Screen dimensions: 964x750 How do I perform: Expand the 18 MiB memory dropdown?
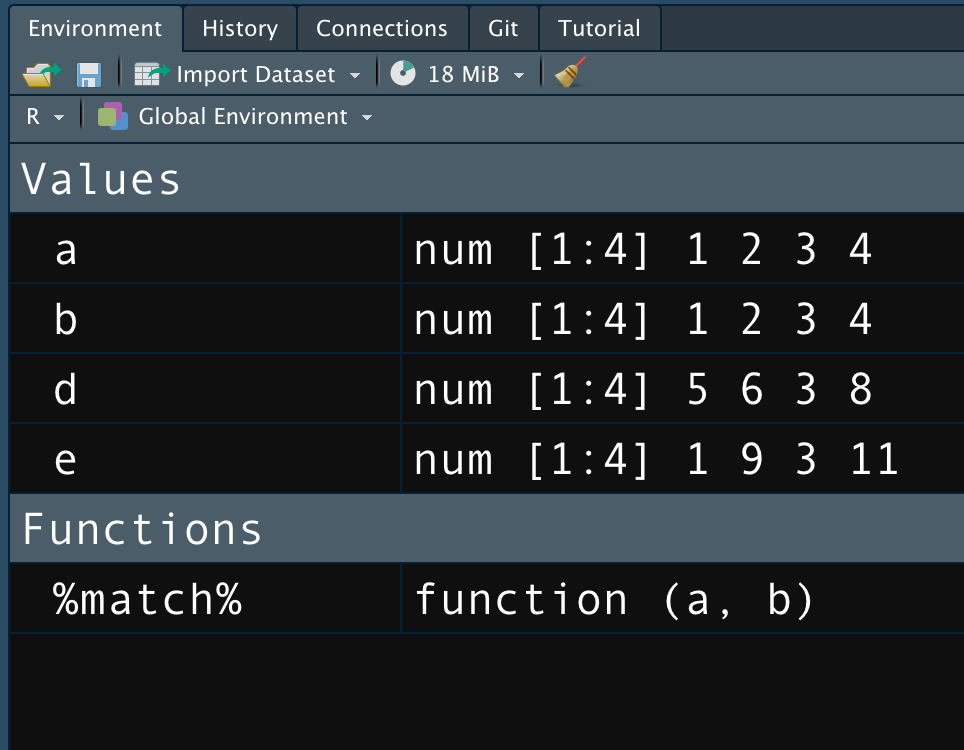(x=519, y=76)
